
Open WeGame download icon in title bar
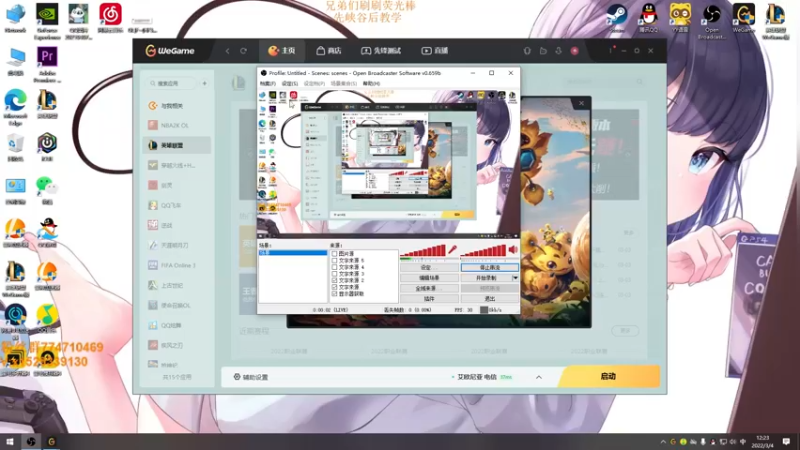click(559, 51)
